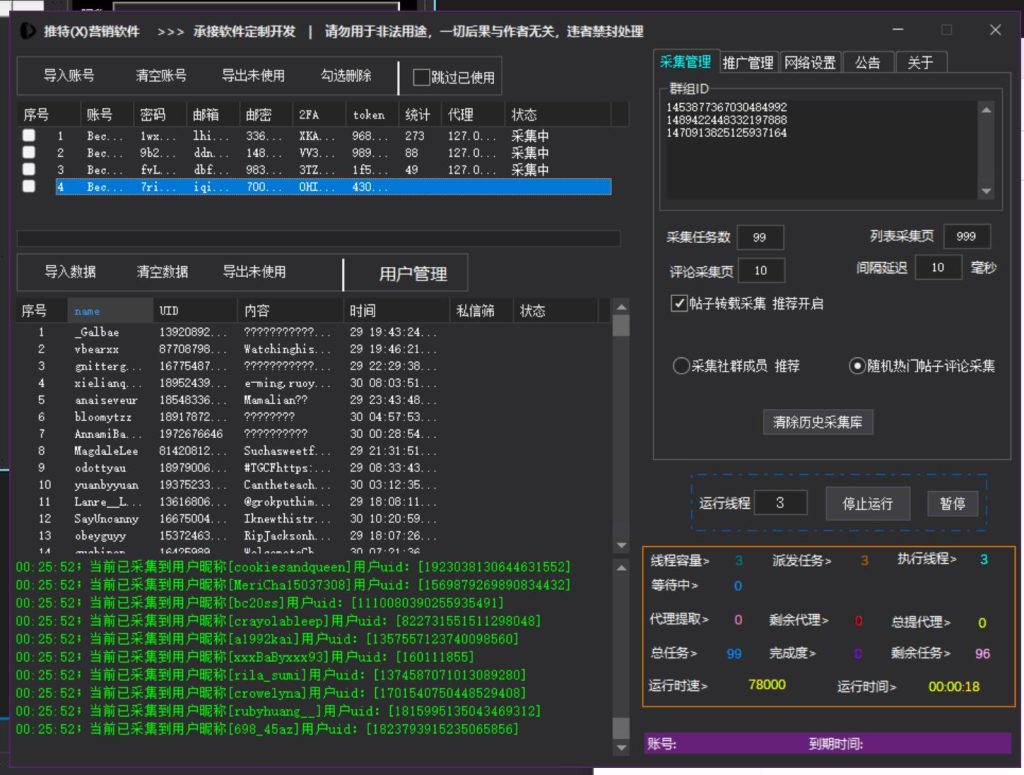Open the 网络设置 tab
This screenshot has width=1024, height=775.
pyautogui.click(x=809, y=62)
